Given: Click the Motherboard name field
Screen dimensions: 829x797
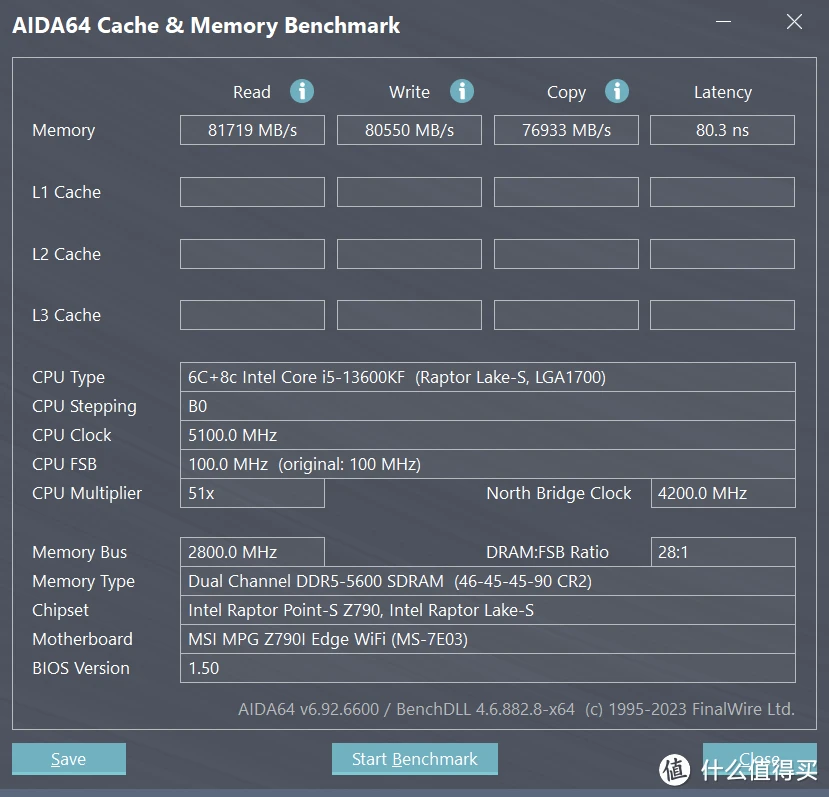Looking at the screenshot, I should pos(487,639).
